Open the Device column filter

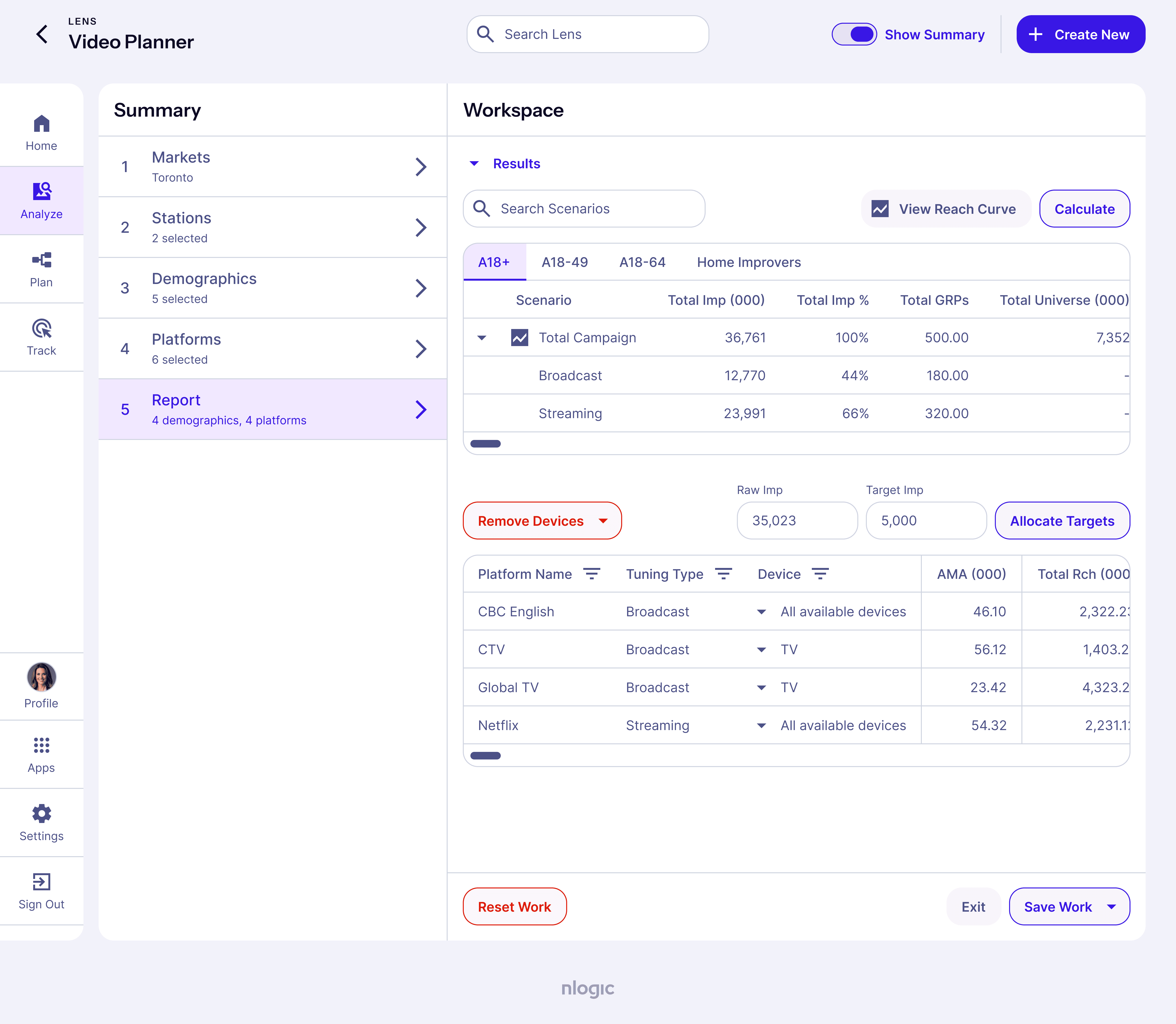pos(820,574)
